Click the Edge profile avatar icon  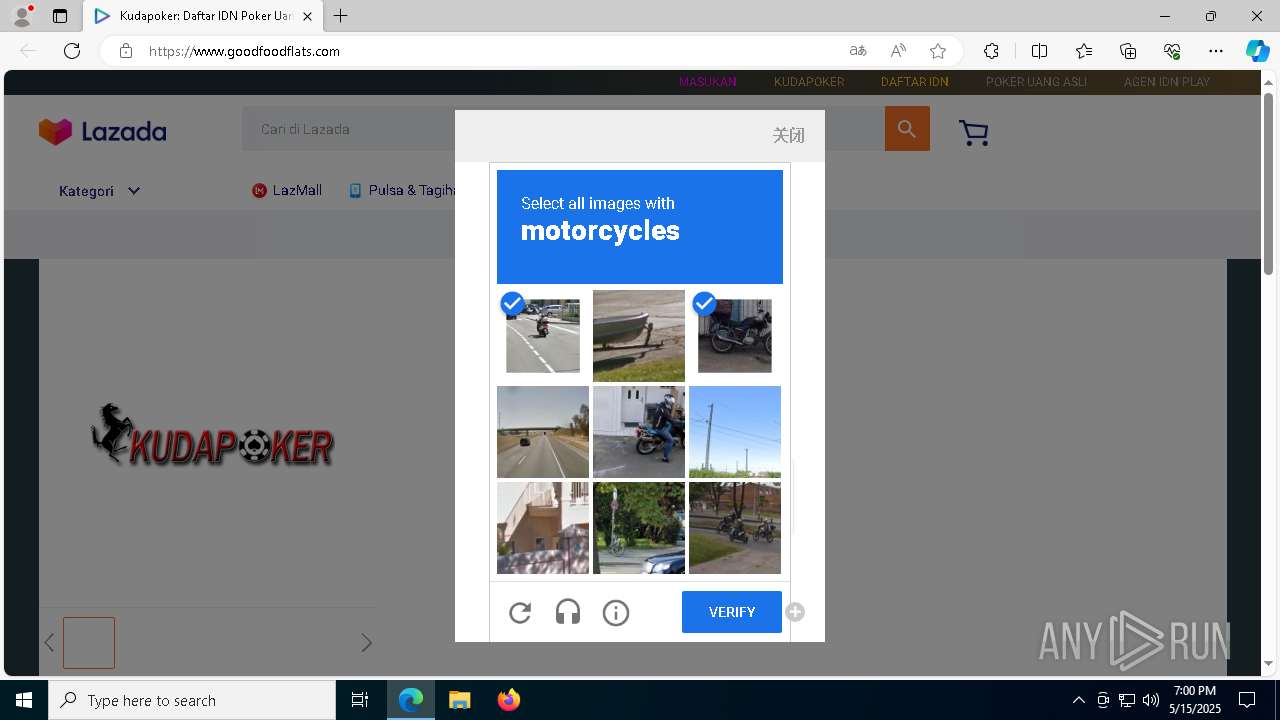tap(22, 16)
